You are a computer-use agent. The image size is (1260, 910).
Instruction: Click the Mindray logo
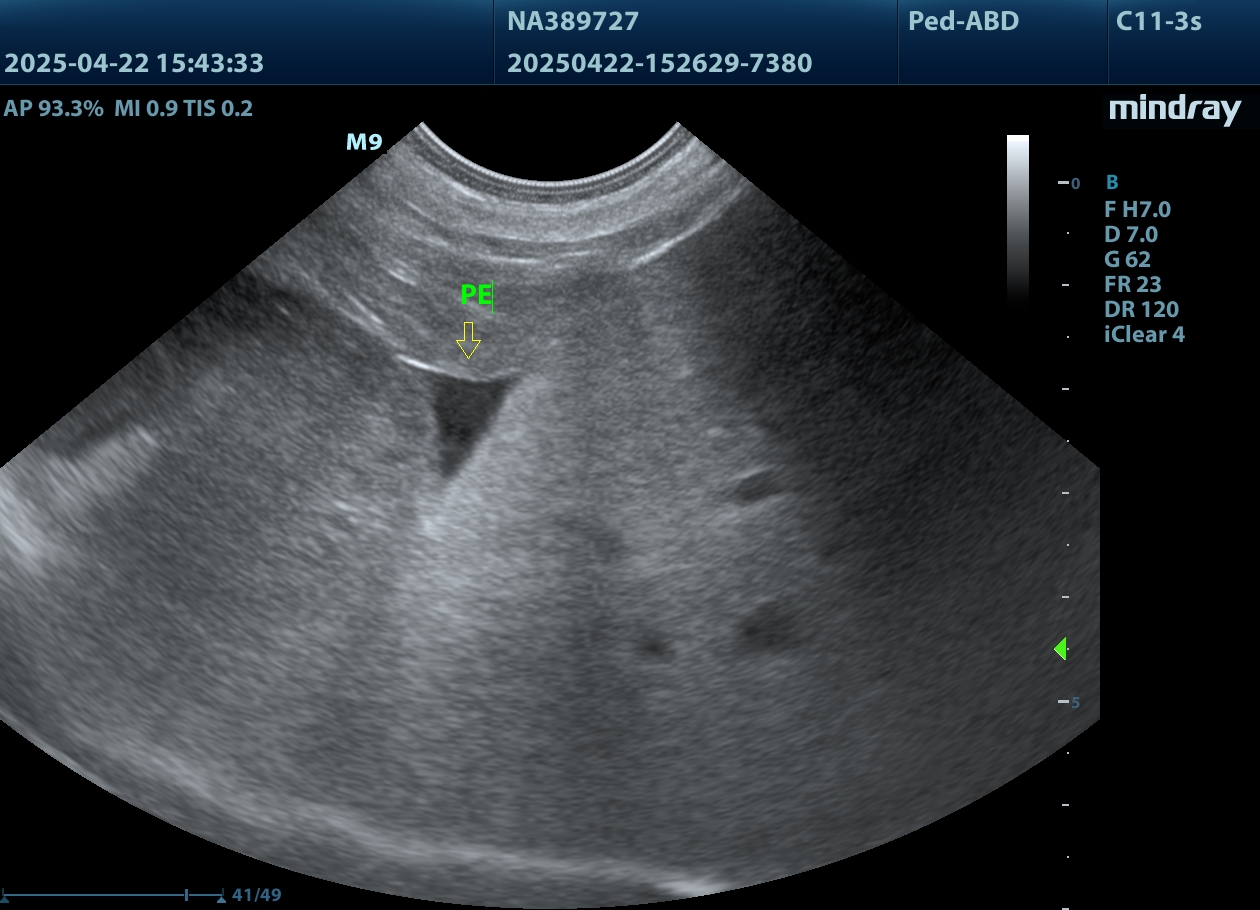(1174, 110)
